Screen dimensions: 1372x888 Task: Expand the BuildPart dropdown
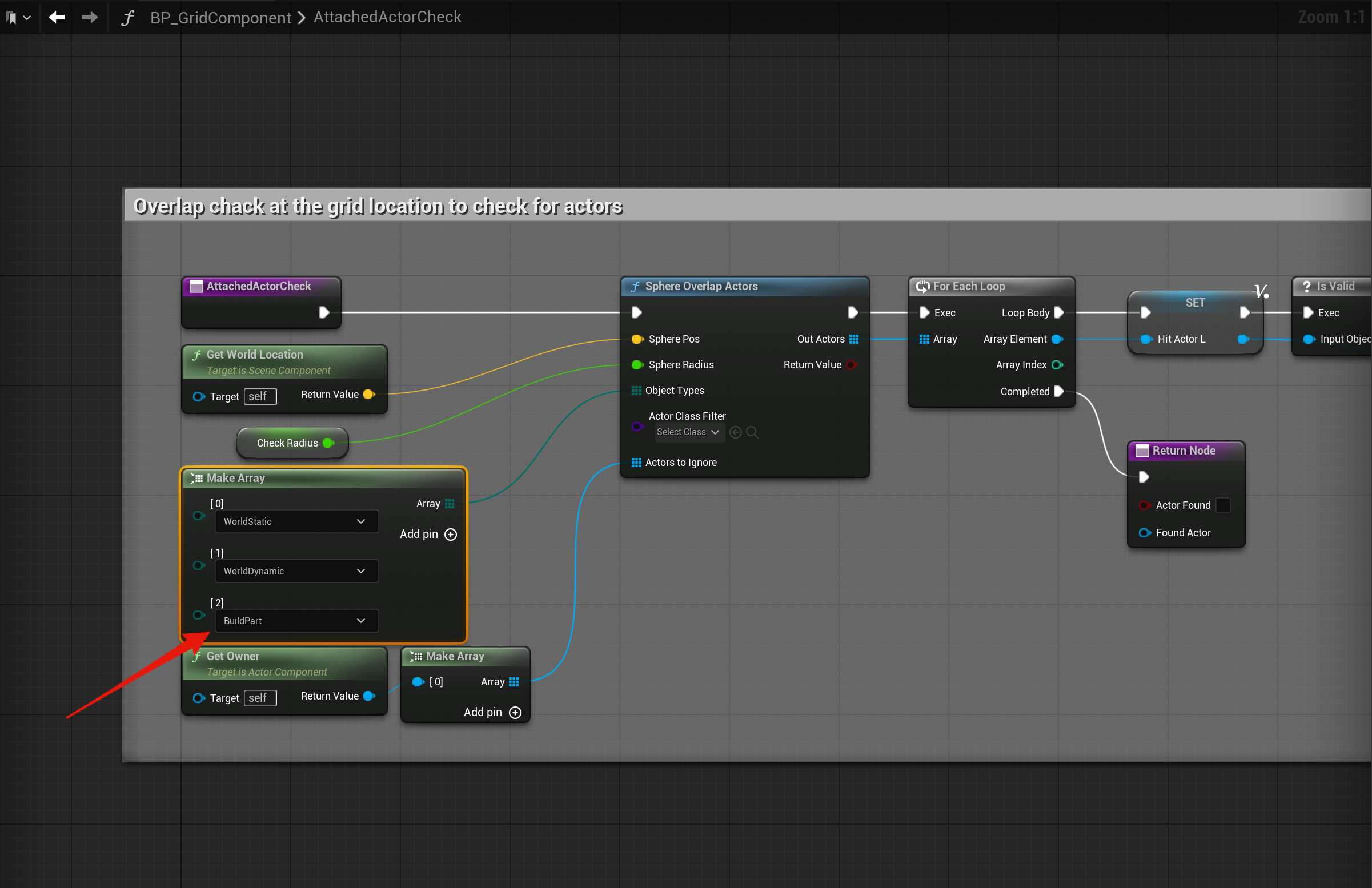(x=296, y=621)
